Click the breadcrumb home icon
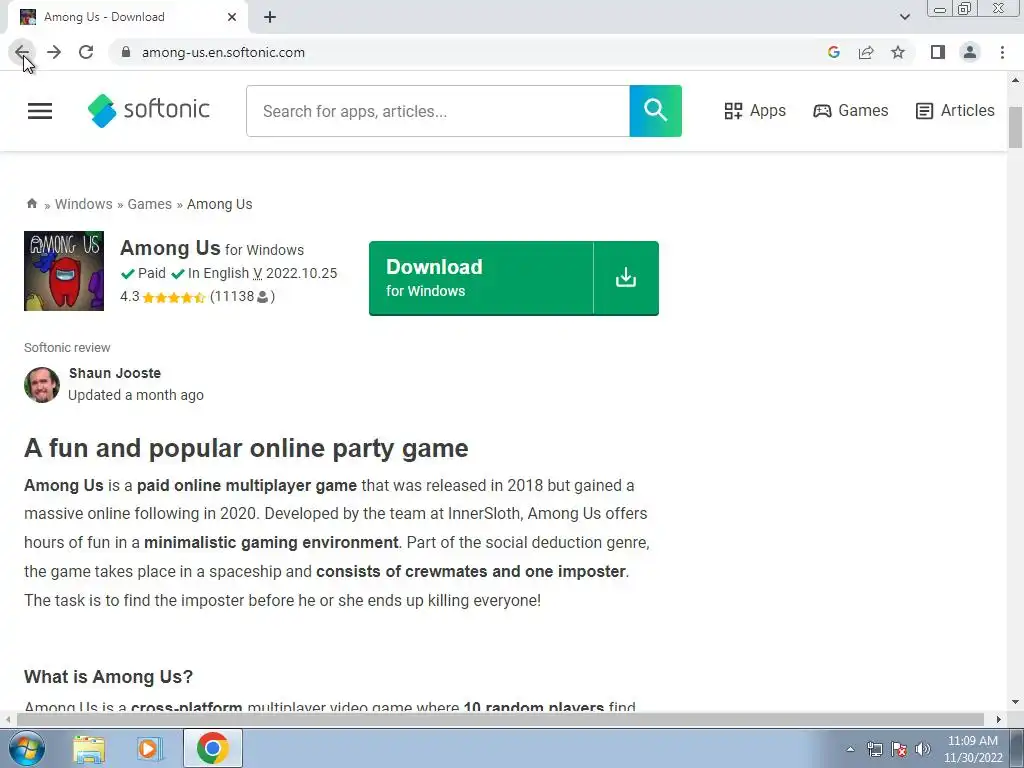The image size is (1024, 768). [x=31, y=203]
